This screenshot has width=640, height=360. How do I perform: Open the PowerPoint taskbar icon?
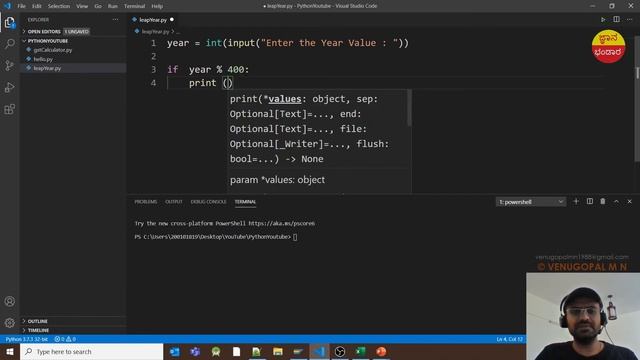click(x=381, y=351)
